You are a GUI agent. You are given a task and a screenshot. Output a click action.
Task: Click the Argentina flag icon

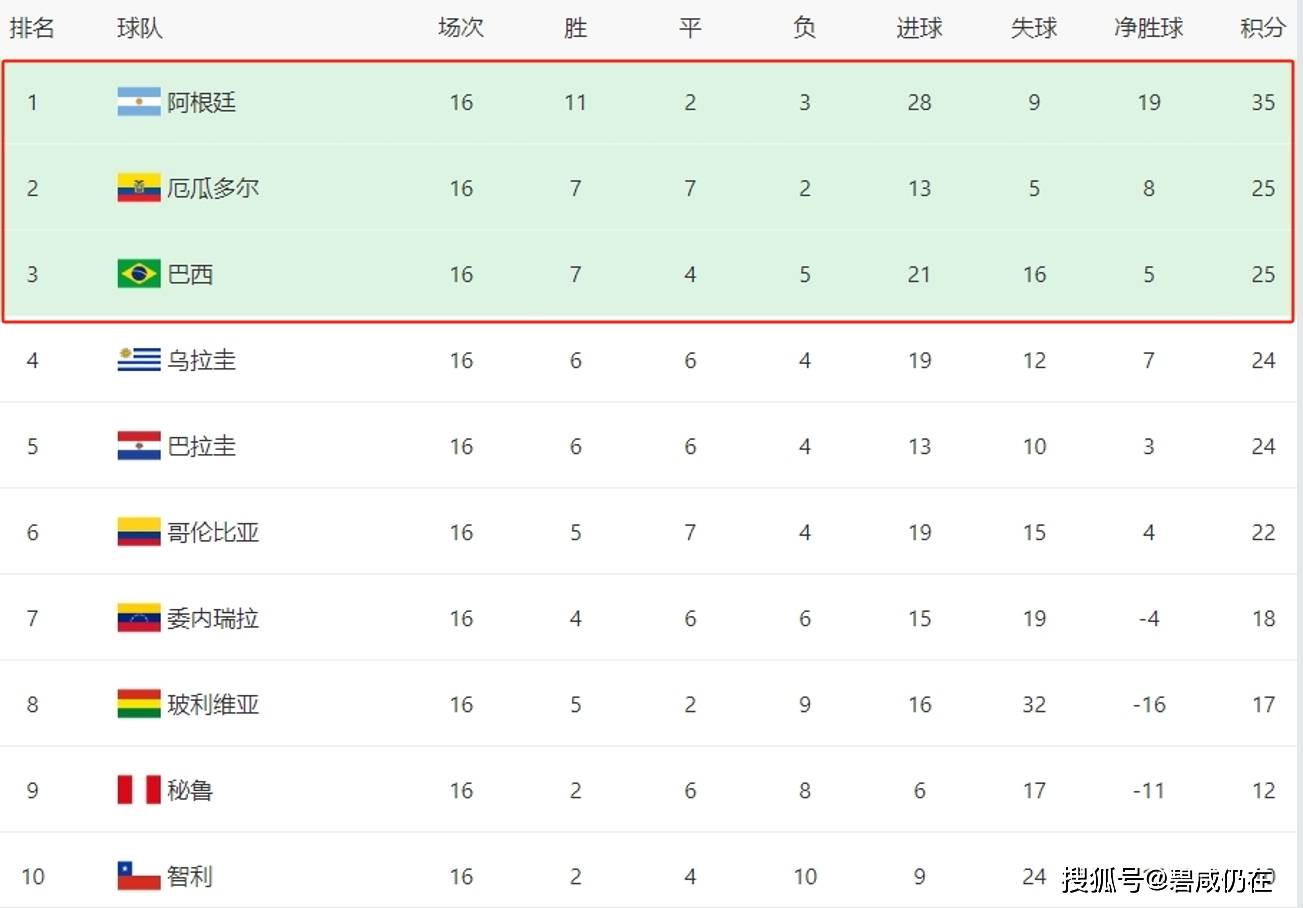(139, 102)
